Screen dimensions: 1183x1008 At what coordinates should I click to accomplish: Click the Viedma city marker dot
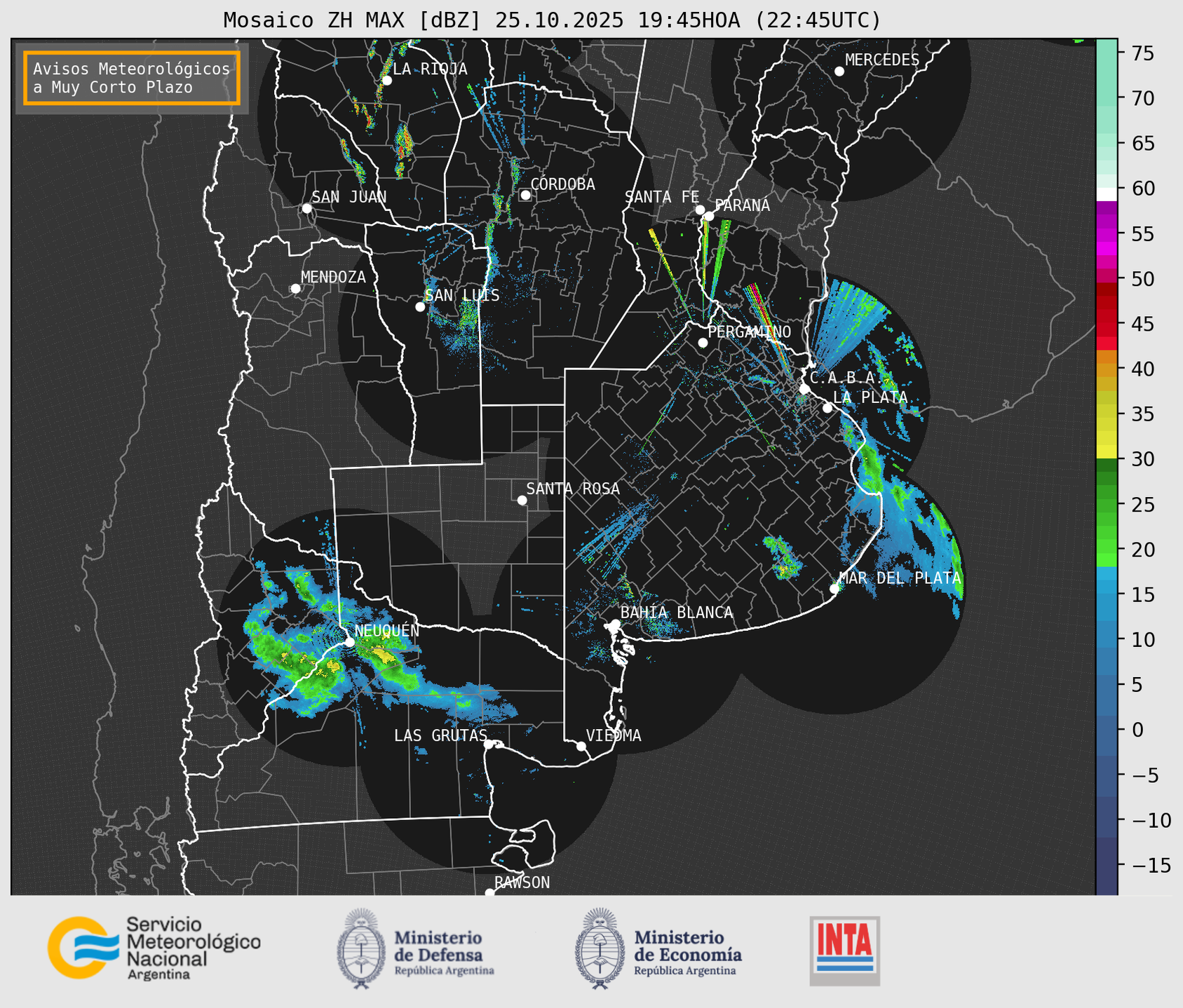coord(581,746)
